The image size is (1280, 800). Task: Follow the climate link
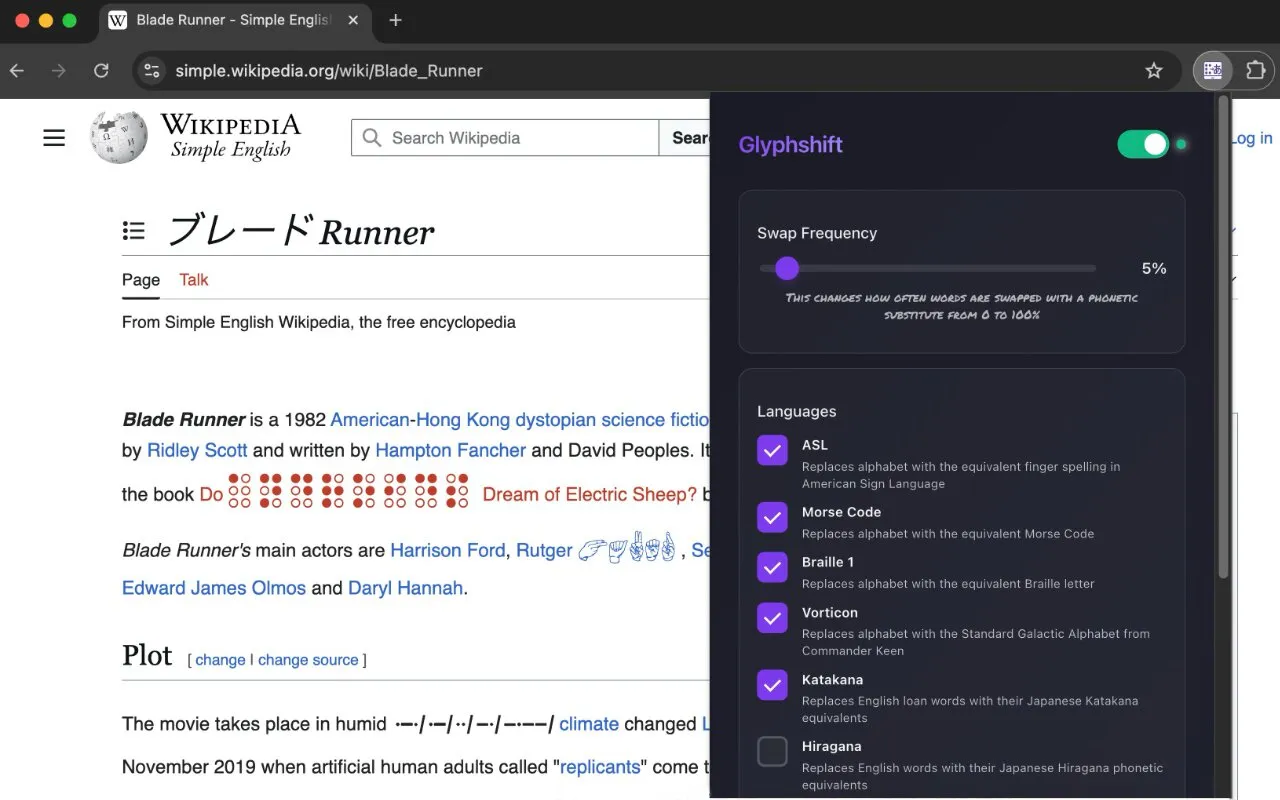[x=589, y=724]
